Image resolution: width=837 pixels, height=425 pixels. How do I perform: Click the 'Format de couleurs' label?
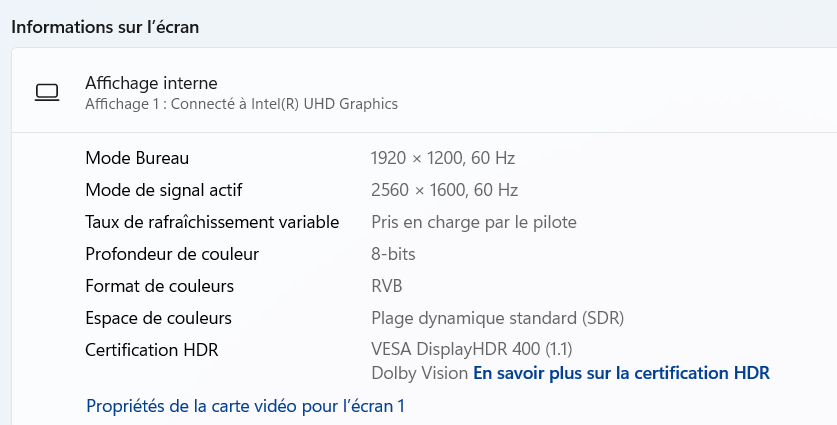[159, 286]
